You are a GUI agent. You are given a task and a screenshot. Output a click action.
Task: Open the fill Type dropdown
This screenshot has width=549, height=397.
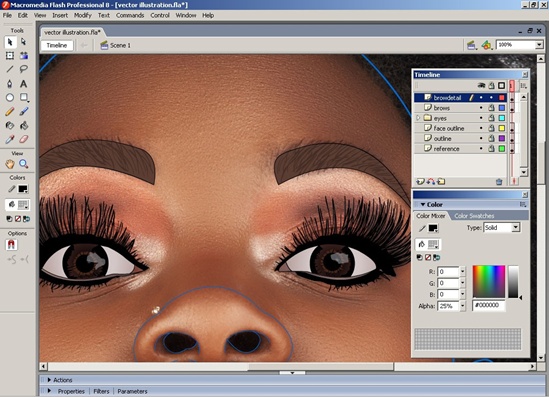(515, 228)
